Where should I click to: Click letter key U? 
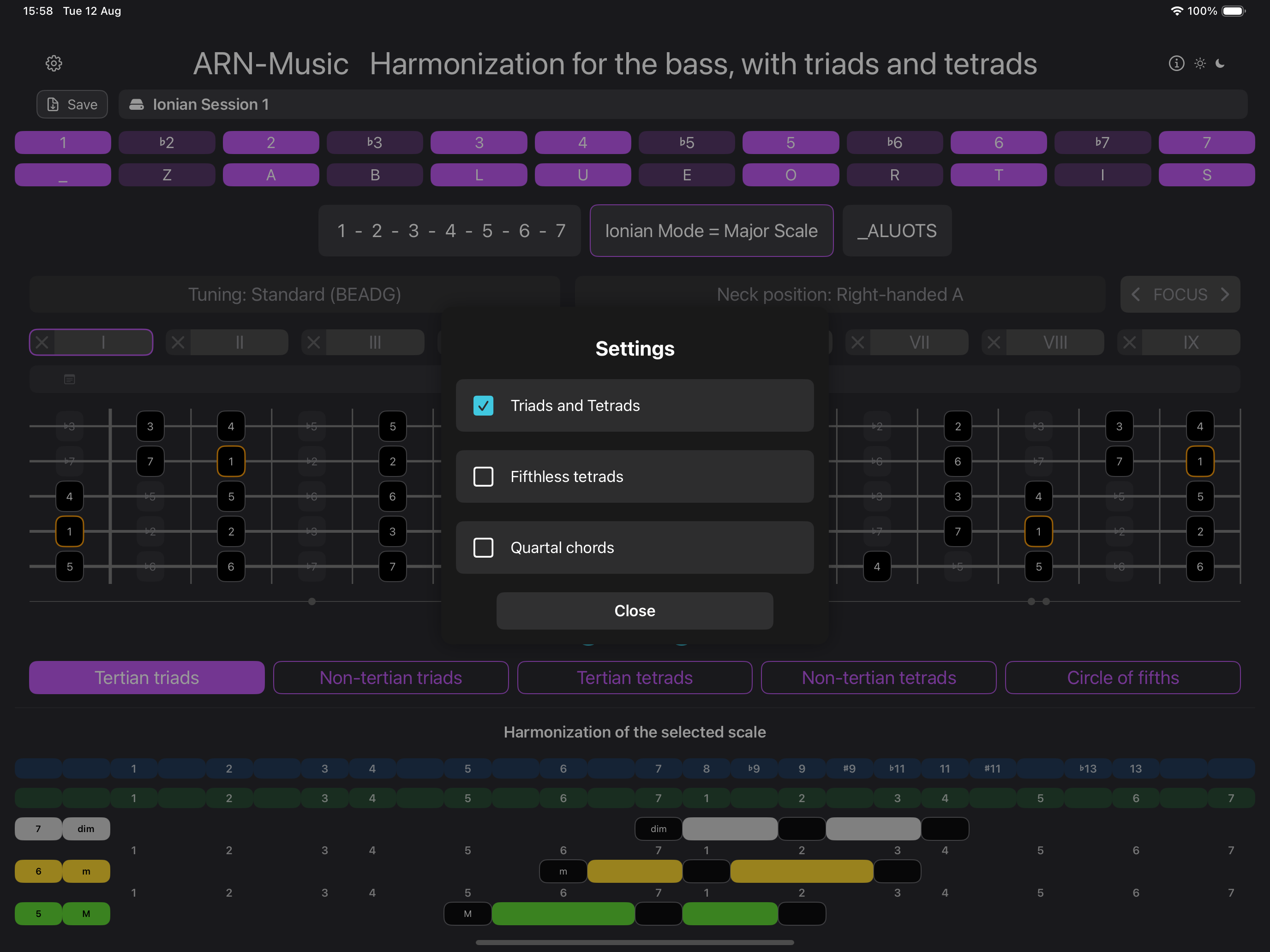tap(583, 175)
